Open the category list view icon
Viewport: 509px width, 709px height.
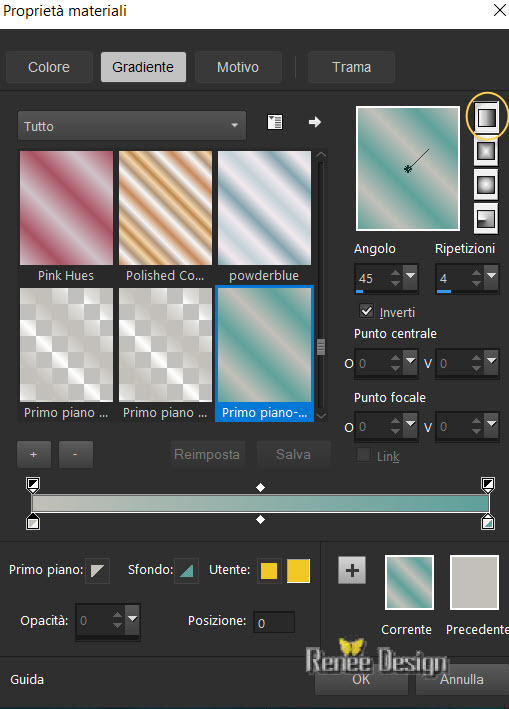pyautogui.click(x=275, y=122)
